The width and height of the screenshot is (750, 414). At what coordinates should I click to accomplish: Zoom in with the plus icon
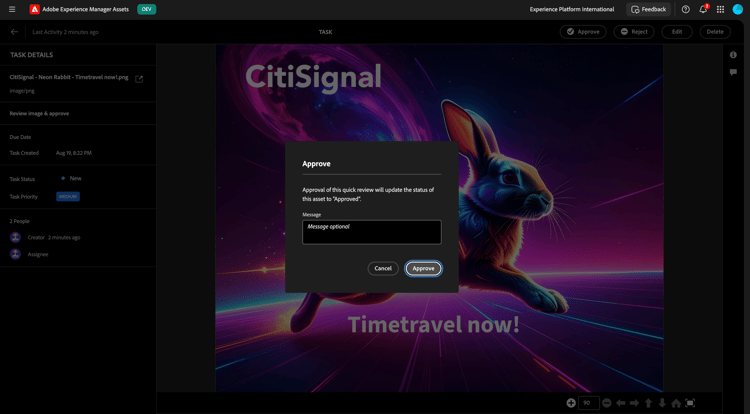coord(571,403)
